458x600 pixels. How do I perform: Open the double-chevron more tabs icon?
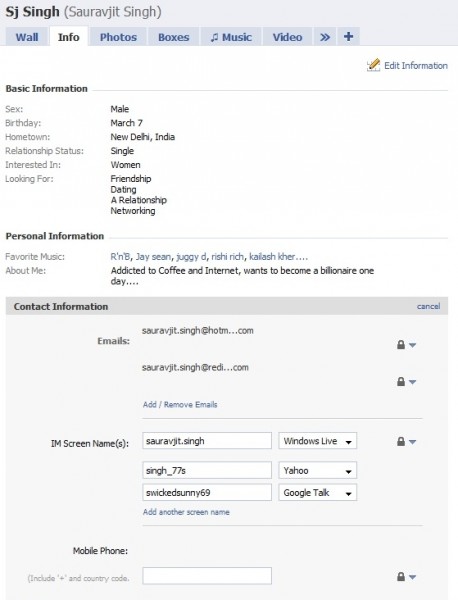tap(325, 37)
